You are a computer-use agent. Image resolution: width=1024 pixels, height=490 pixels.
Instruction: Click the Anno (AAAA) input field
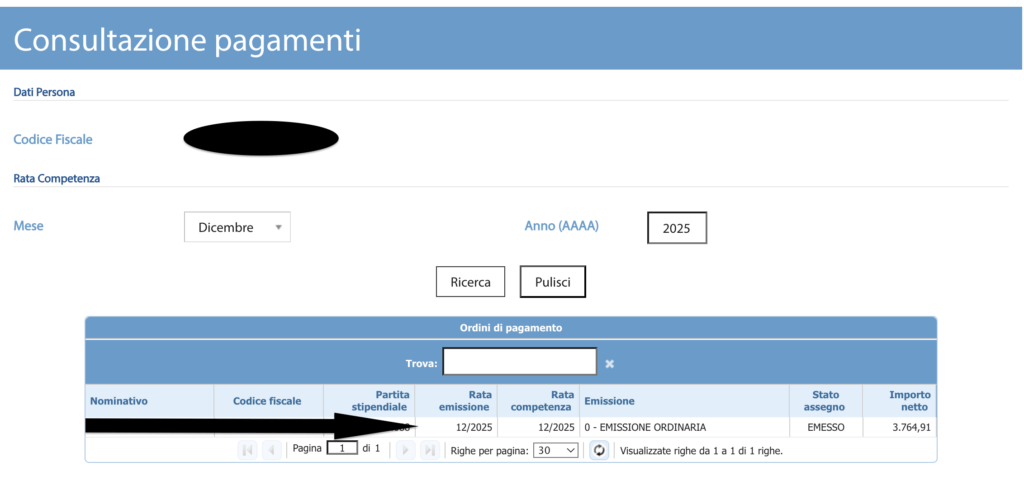pos(676,228)
